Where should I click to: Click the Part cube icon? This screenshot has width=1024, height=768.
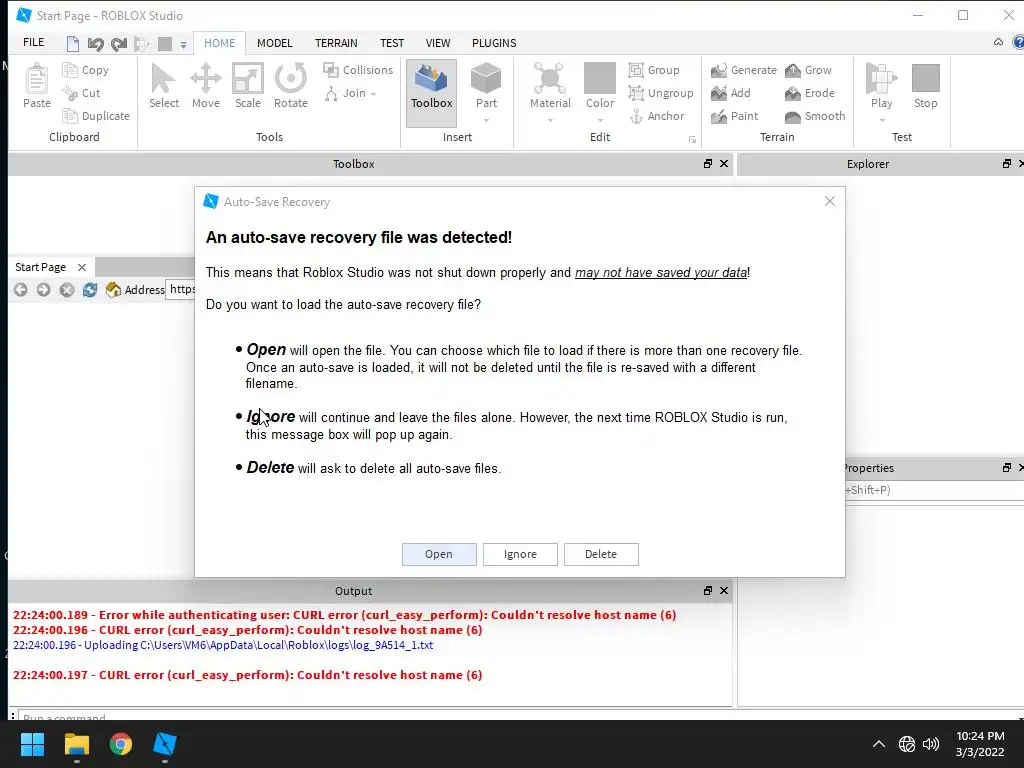(x=486, y=78)
